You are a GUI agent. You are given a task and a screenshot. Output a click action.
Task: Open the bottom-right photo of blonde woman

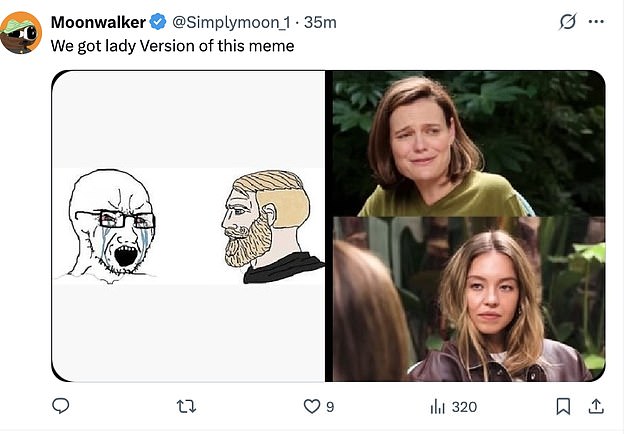(468, 300)
